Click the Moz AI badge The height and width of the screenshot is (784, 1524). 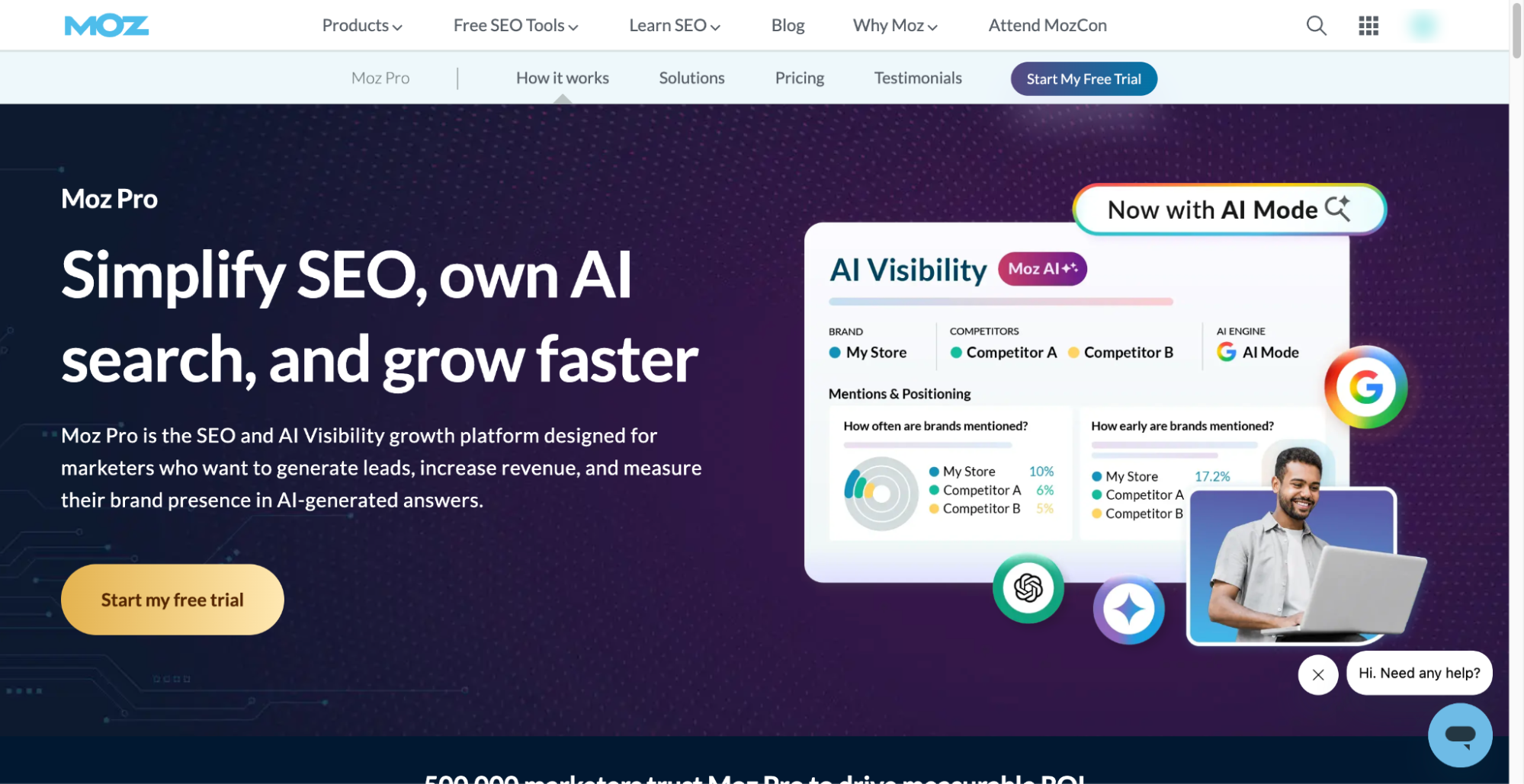pos(1042,269)
